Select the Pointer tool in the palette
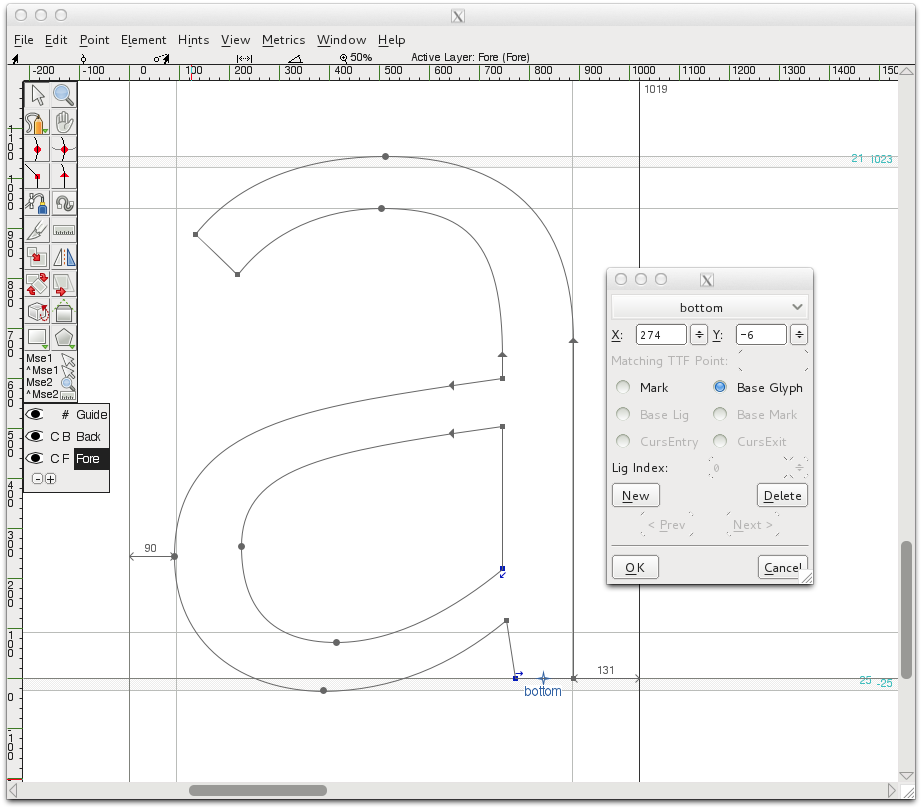 point(37,95)
